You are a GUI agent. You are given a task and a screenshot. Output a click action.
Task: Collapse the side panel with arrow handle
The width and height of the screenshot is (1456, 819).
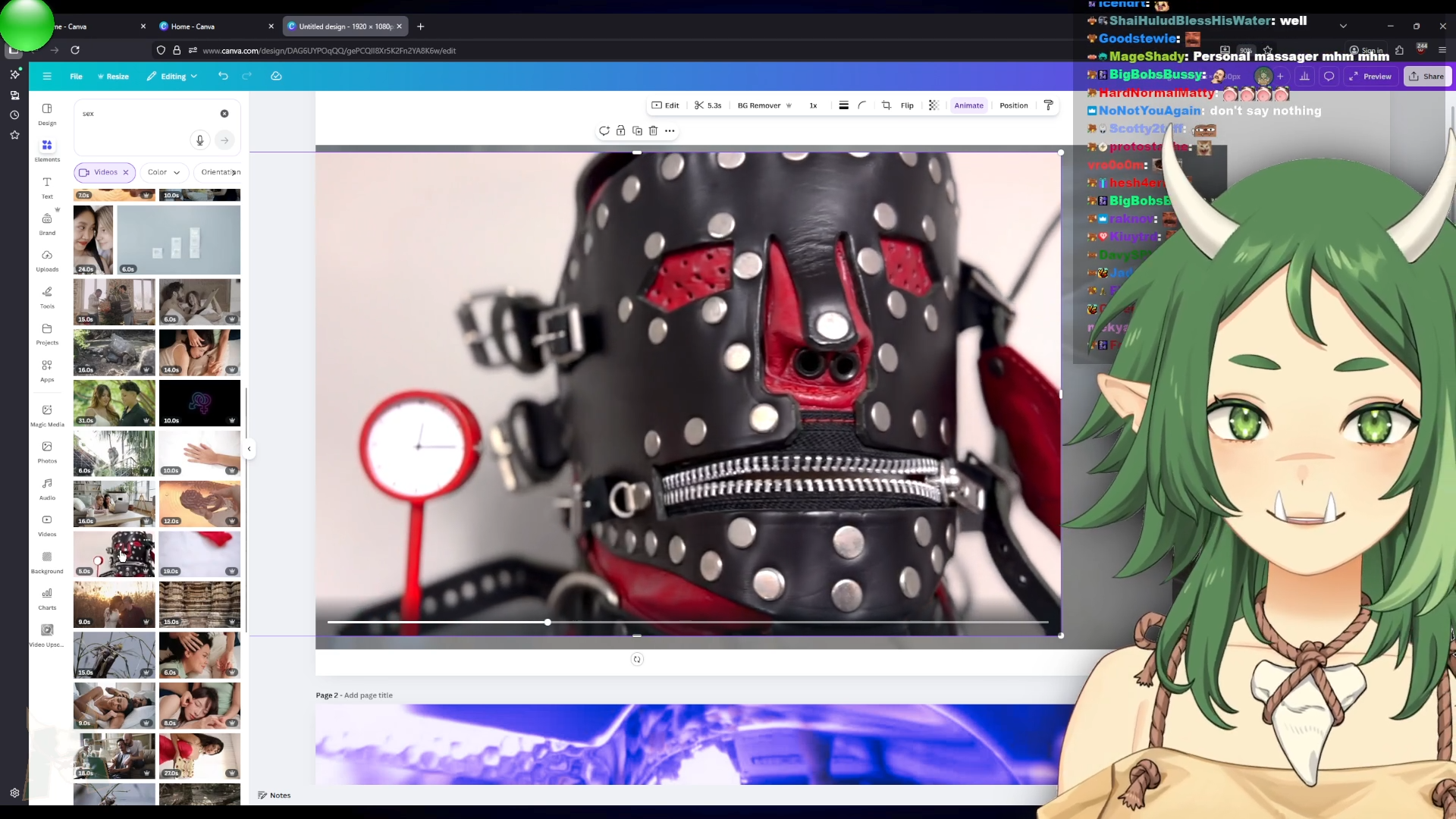[249, 449]
